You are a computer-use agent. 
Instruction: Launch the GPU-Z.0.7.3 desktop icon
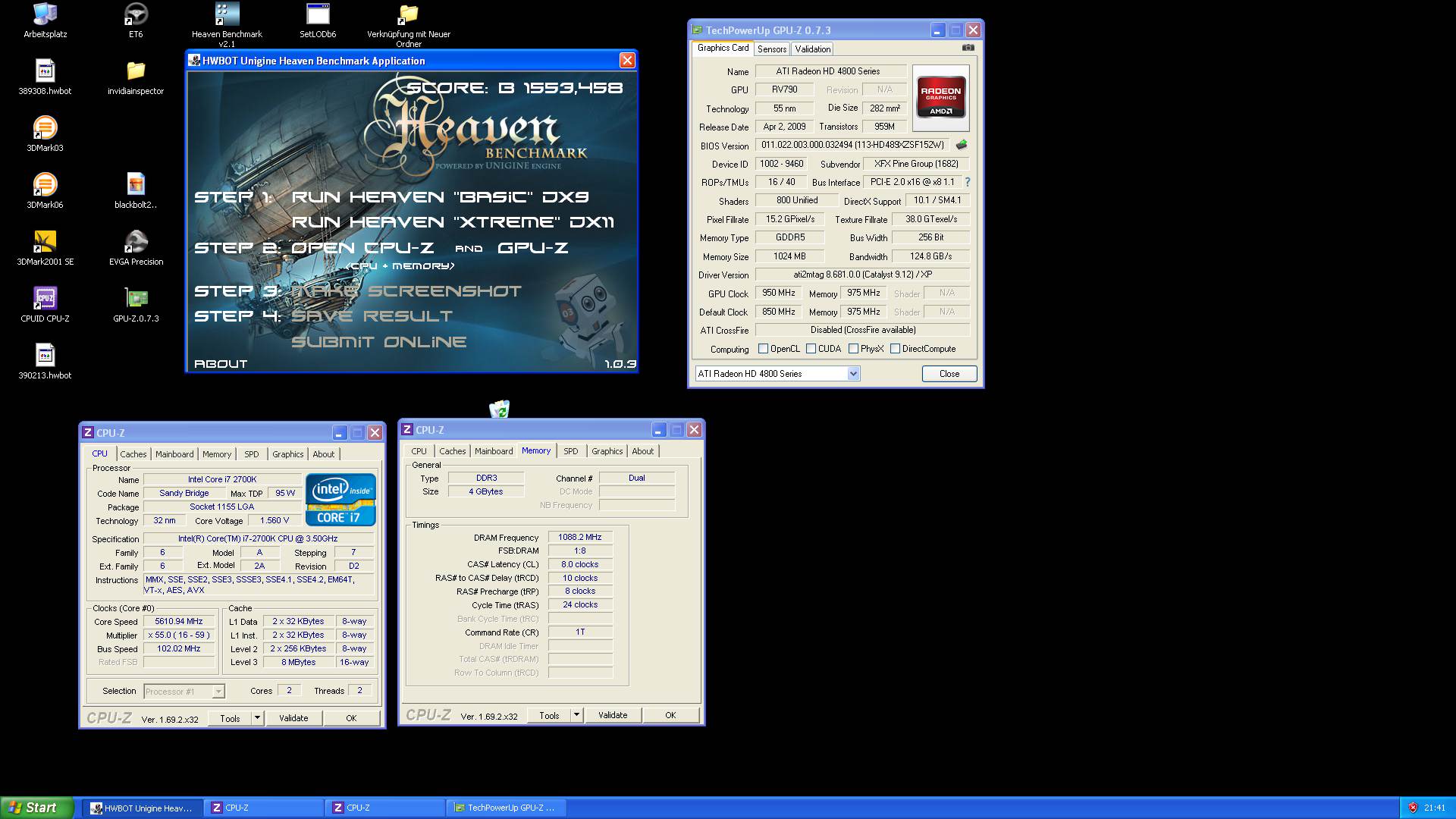click(x=136, y=305)
